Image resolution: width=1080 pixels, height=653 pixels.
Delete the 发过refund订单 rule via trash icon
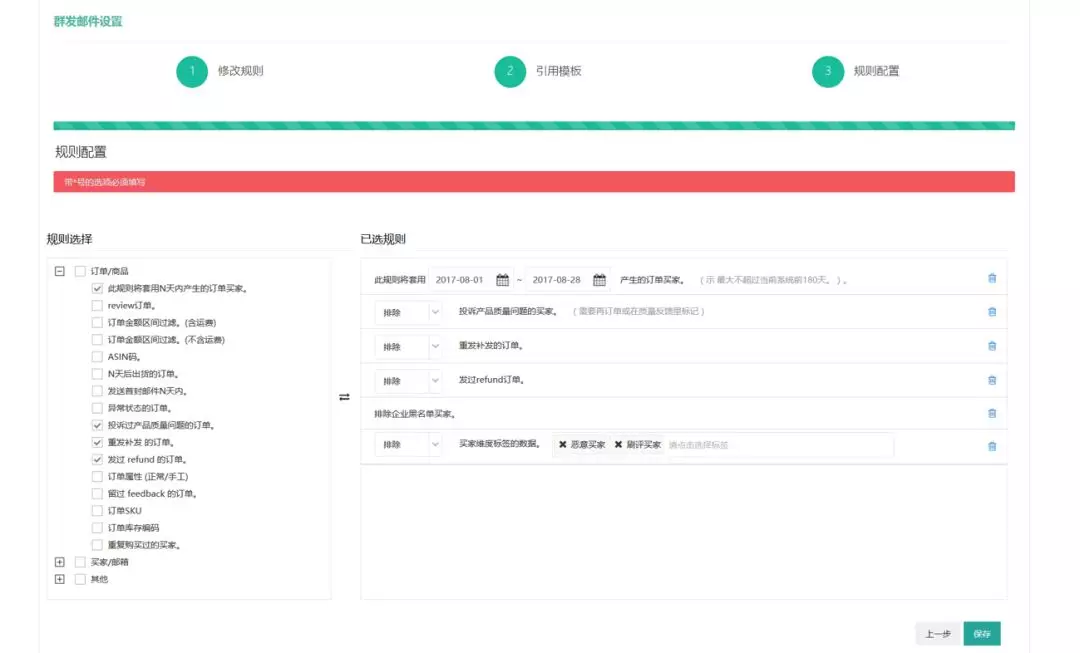992,380
